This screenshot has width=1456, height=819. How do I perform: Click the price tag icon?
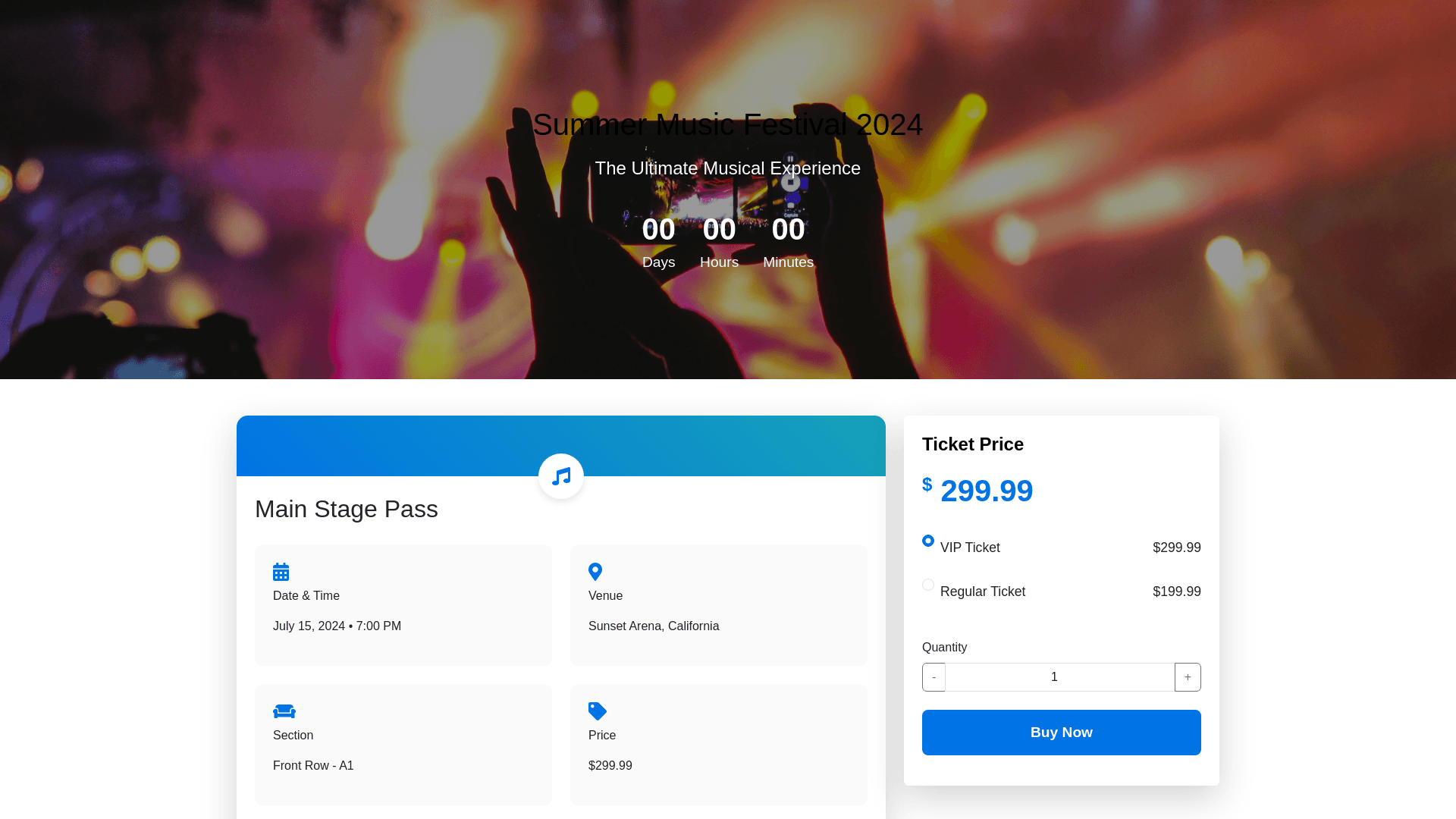point(598,711)
